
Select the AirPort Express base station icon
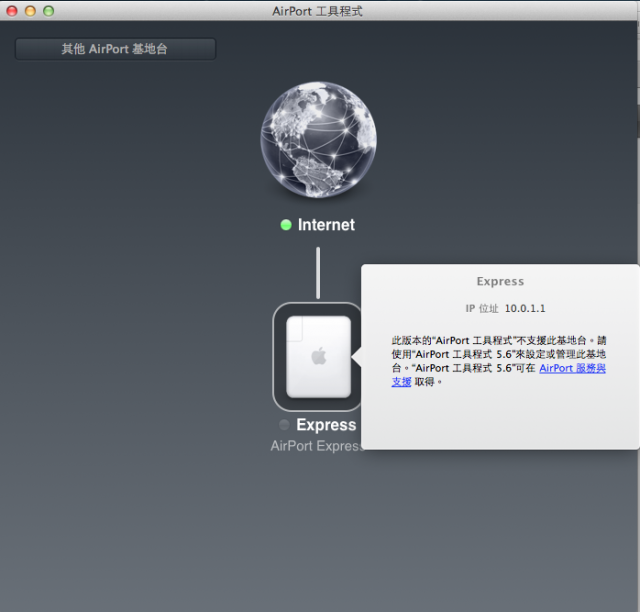pos(318,356)
